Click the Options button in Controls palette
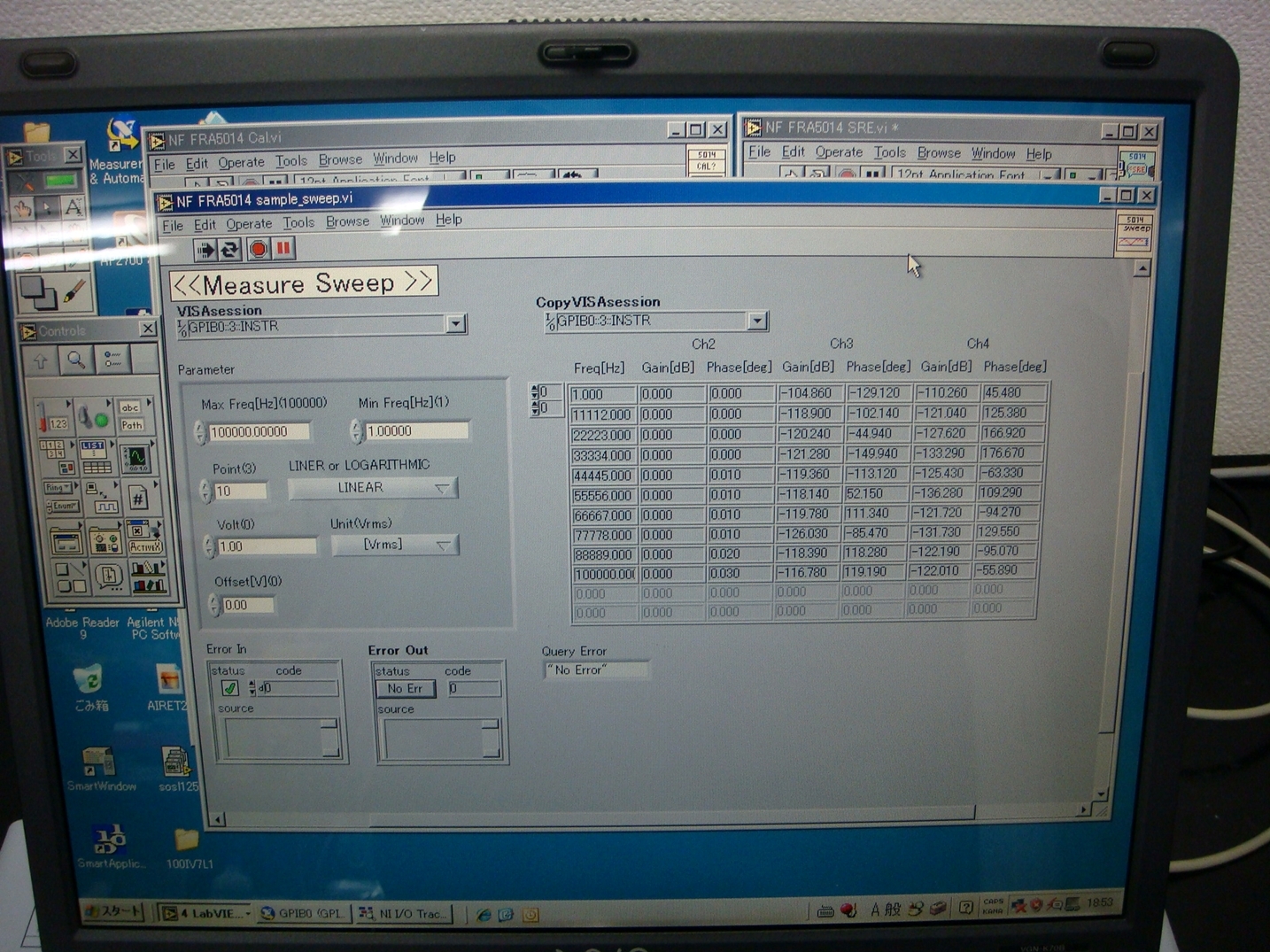 pos(112,359)
